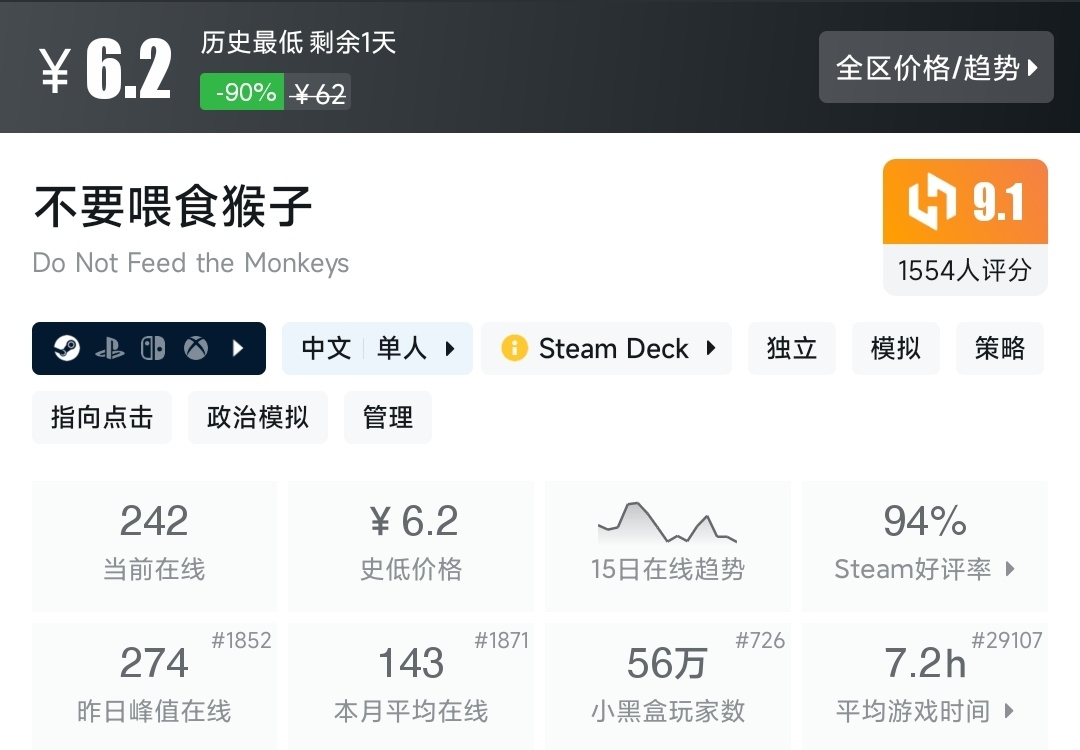Select the 独立 genre tag
Screen dimensions: 1080x750
point(791,349)
